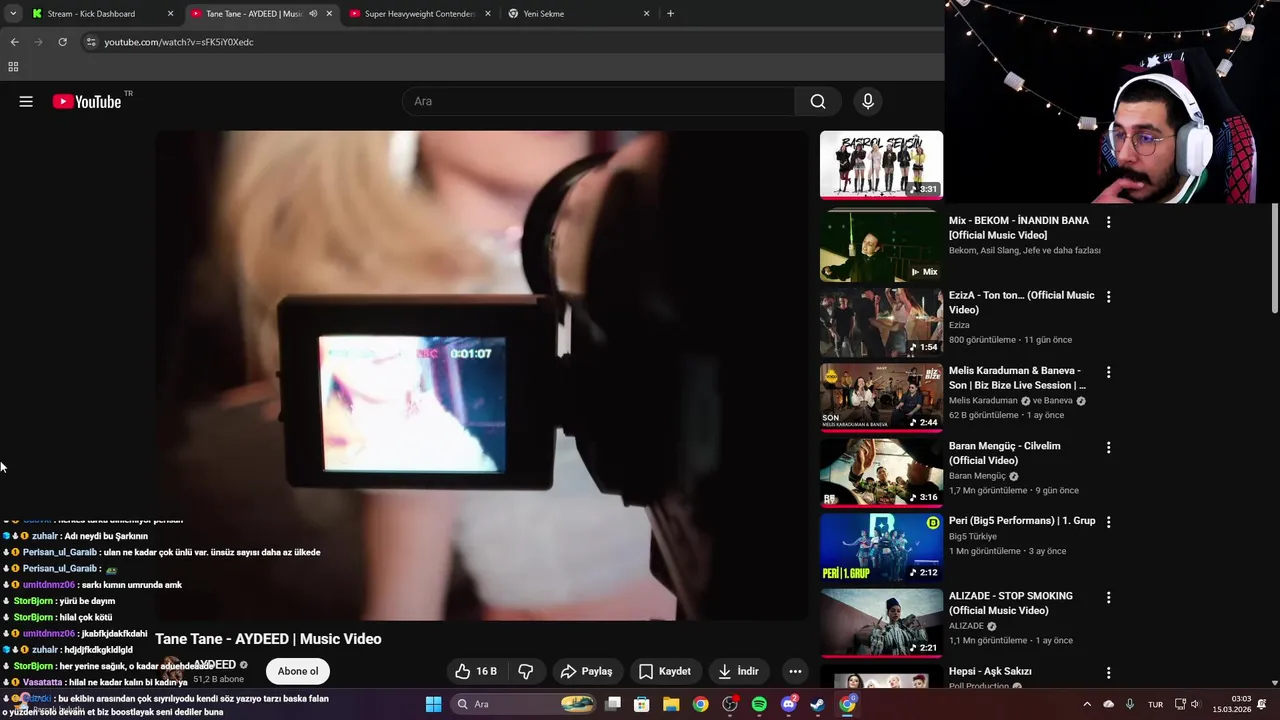The height and width of the screenshot is (720, 1280).
Task: Close the Stream - Kick Dashboard tab
Action: 170,14
